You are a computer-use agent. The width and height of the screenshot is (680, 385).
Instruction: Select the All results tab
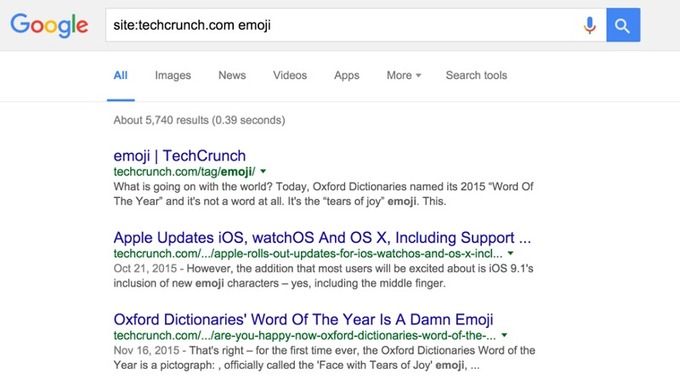[x=121, y=75]
